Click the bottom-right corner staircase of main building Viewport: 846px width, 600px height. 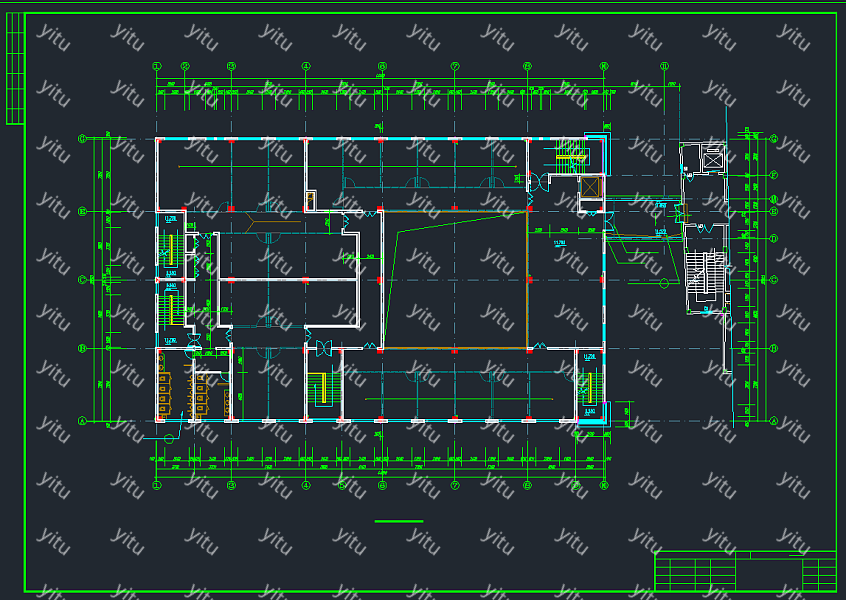[589, 385]
